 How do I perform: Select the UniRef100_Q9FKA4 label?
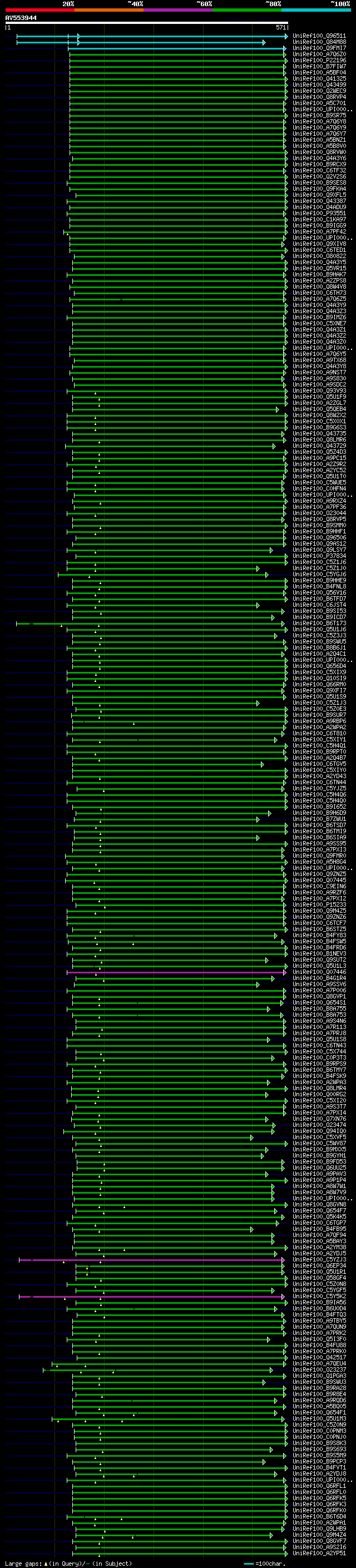[319, 189]
